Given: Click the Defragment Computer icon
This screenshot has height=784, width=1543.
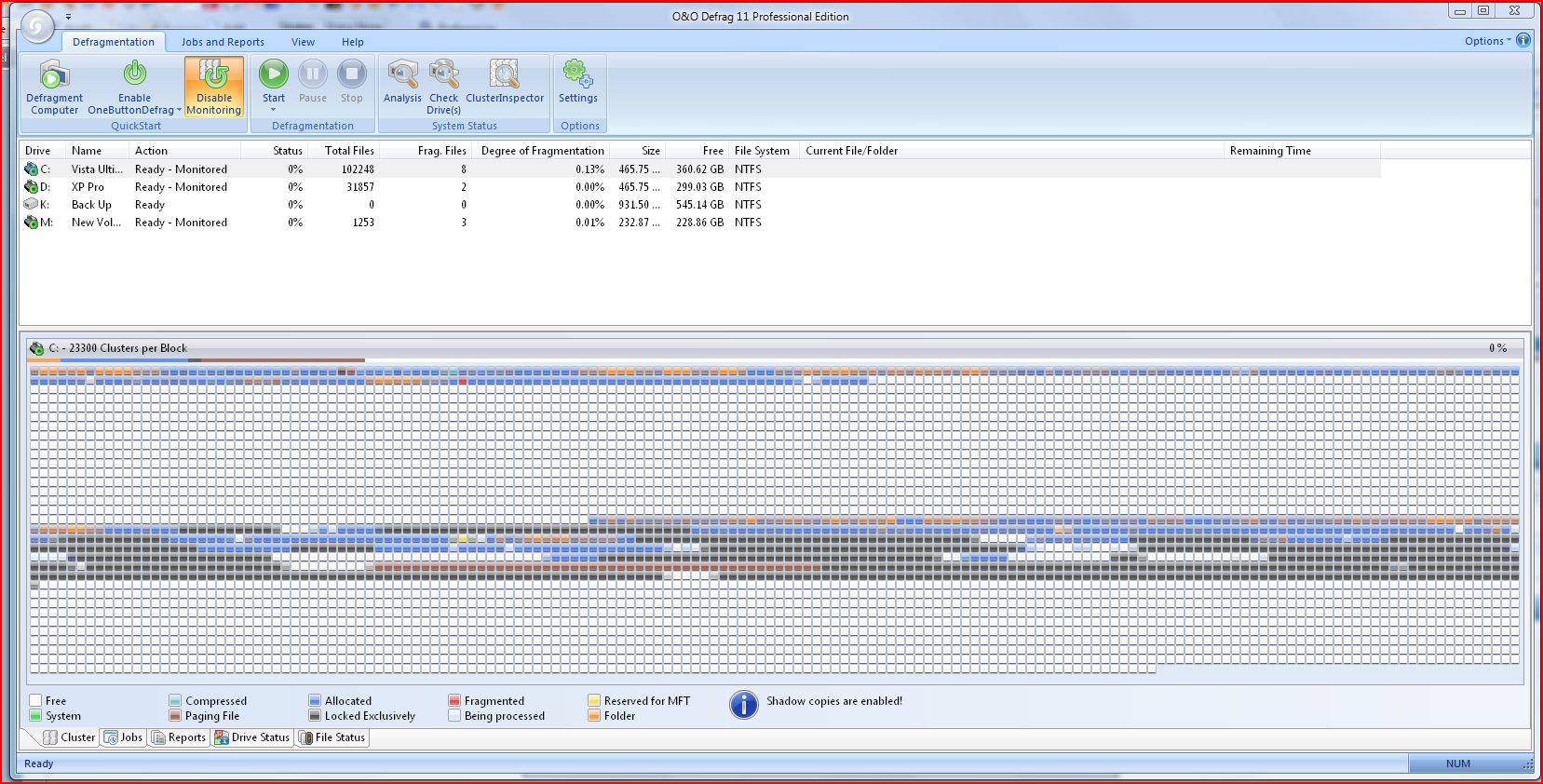Looking at the screenshot, I should (x=54, y=74).
